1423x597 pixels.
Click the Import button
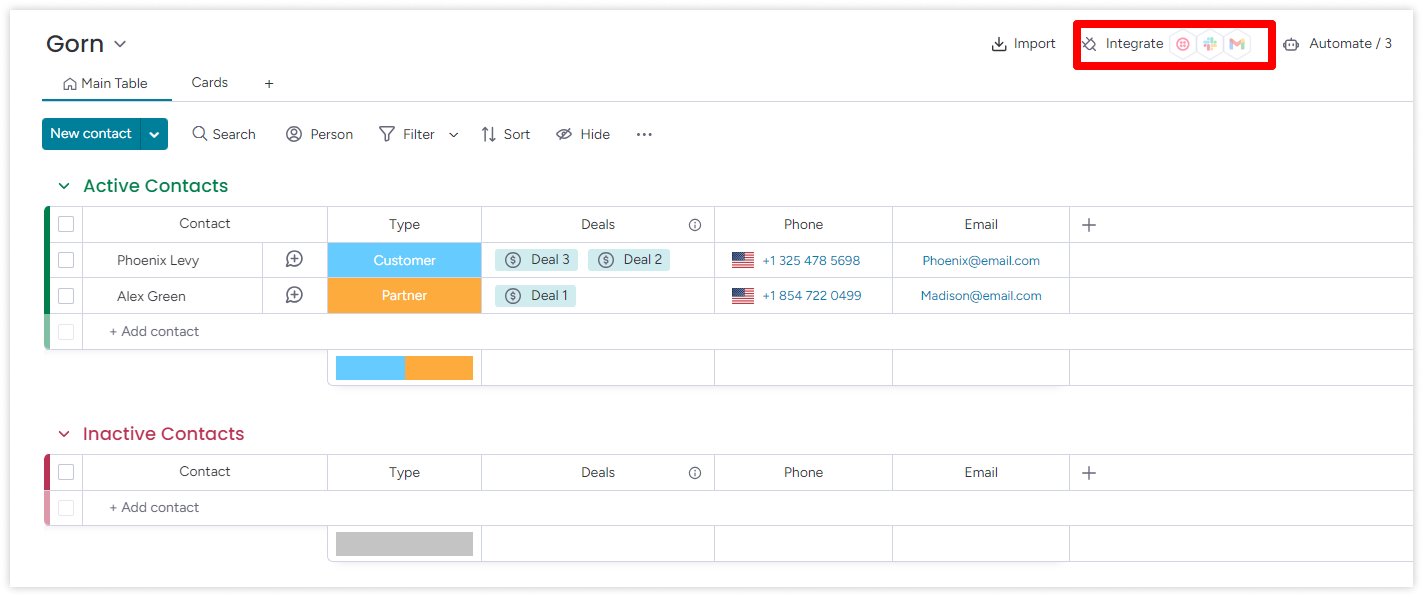tap(1023, 44)
